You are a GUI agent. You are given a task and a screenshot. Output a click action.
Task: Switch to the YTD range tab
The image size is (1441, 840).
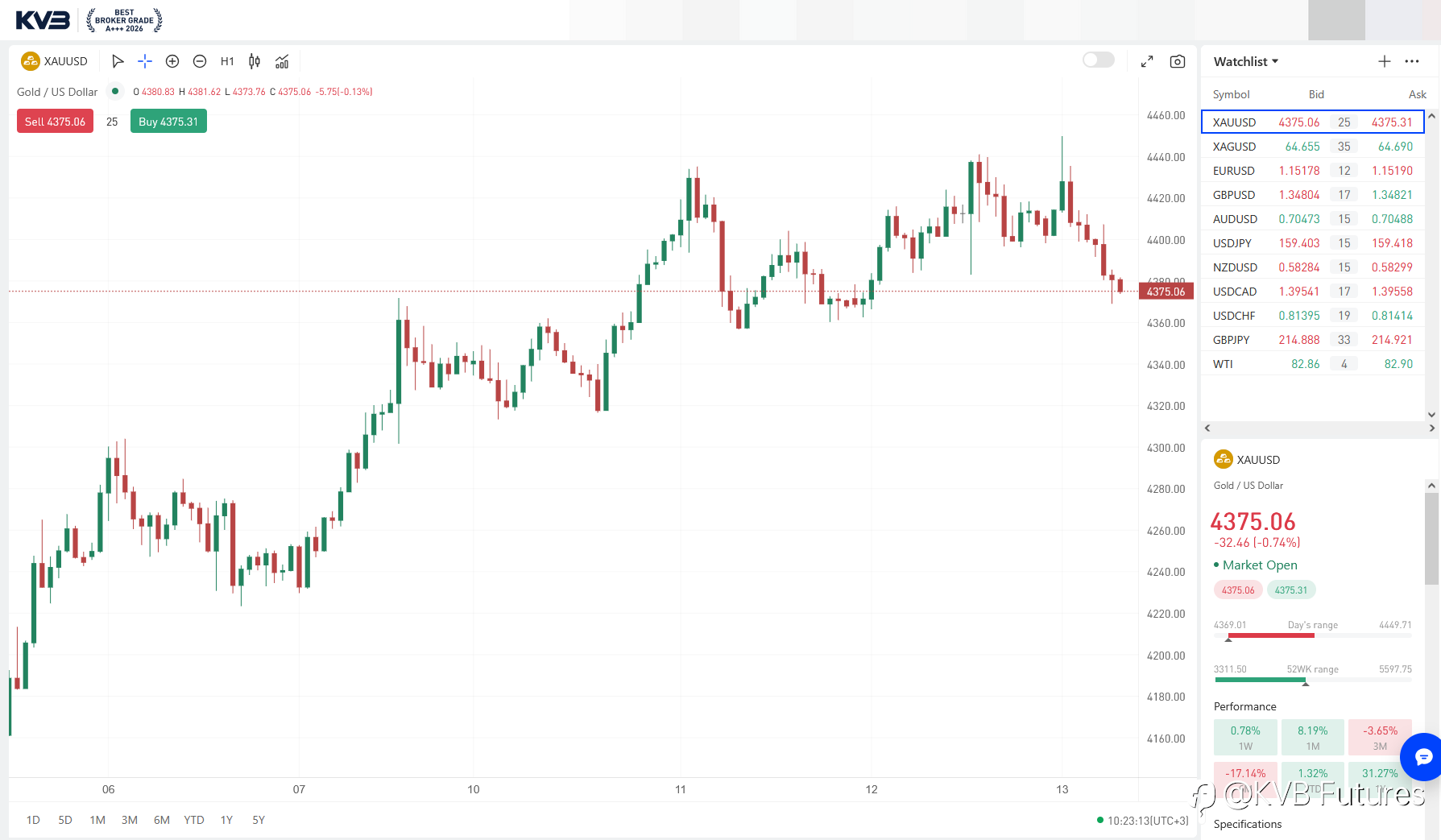194,820
